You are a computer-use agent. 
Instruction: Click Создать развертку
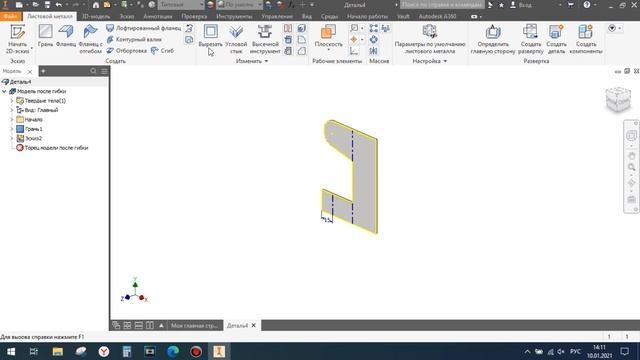(531, 39)
